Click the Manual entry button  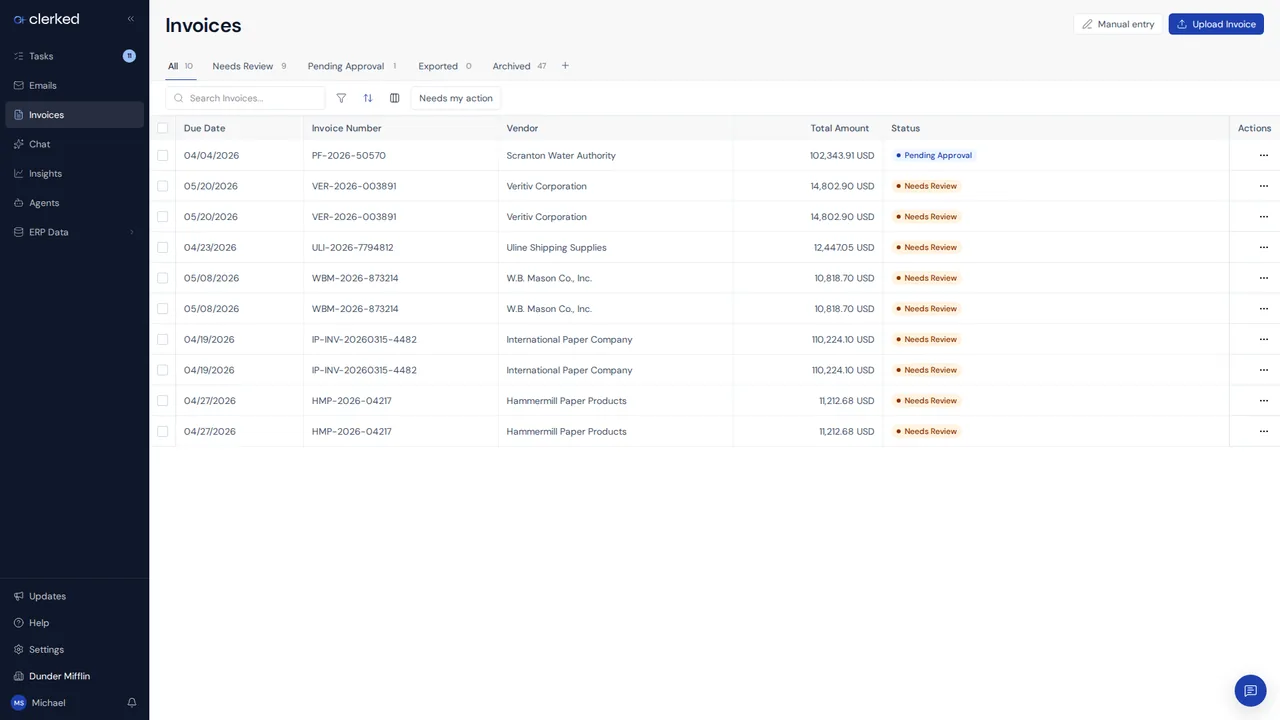click(1118, 24)
